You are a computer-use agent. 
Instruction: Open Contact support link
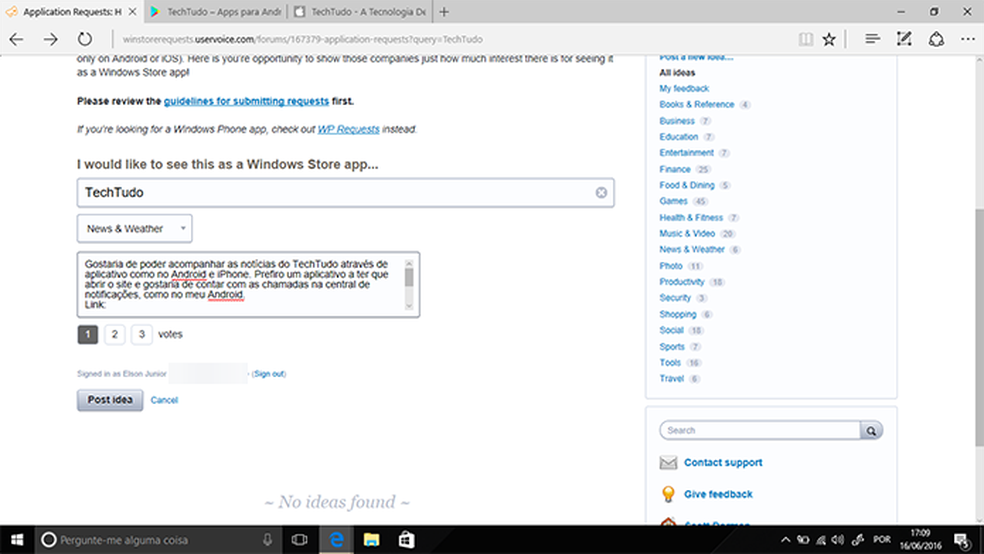click(x=723, y=462)
